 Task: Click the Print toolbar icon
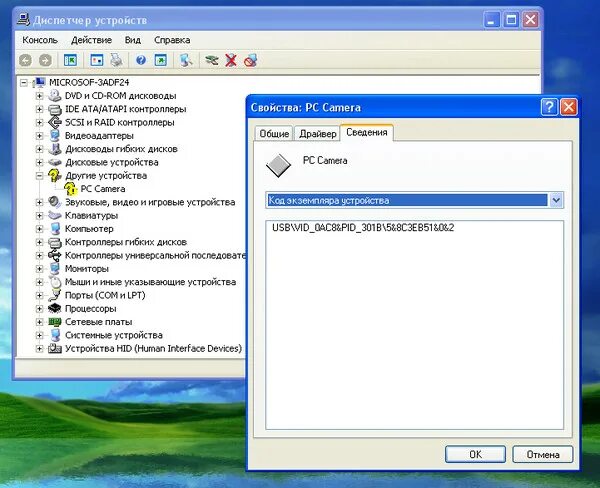116,60
